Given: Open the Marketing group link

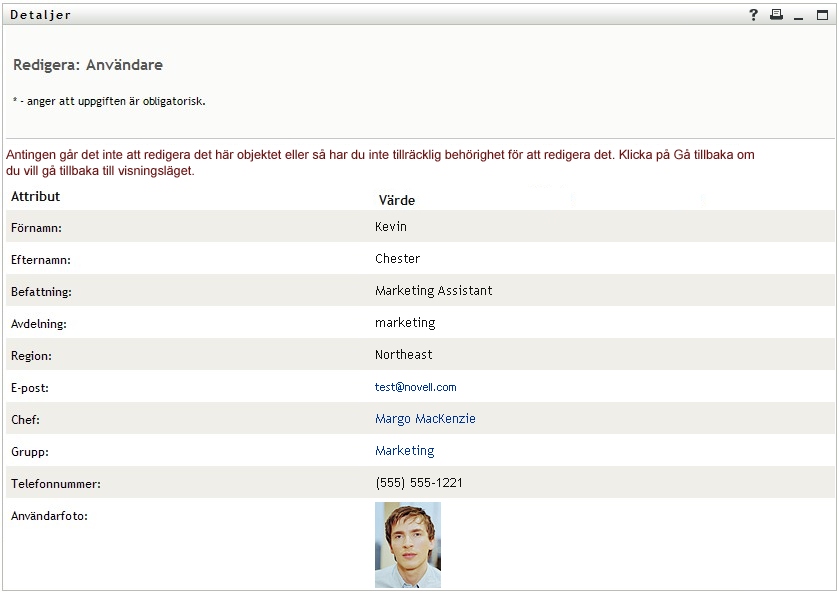Looking at the screenshot, I should click(x=404, y=451).
